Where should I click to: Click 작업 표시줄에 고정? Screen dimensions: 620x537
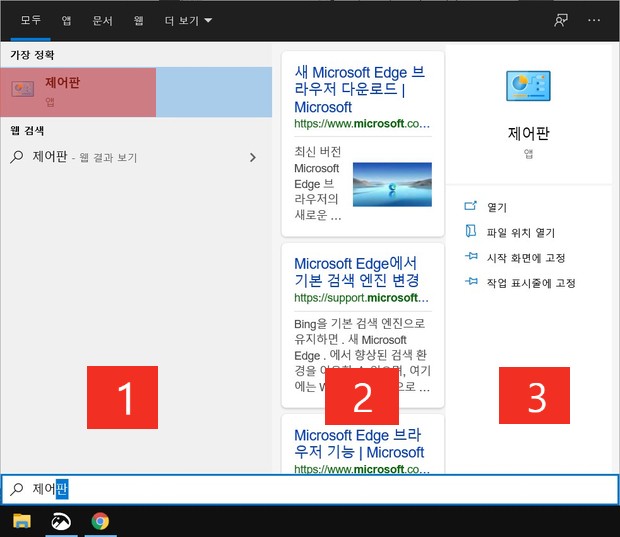click(531, 283)
